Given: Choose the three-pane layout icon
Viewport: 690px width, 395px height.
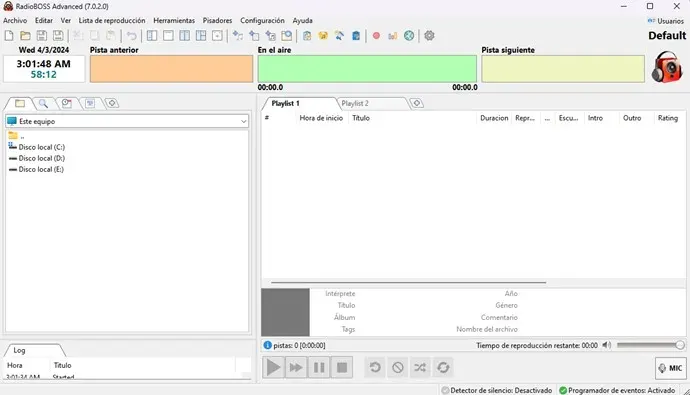Looking at the screenshot, I should click(201, 36).
